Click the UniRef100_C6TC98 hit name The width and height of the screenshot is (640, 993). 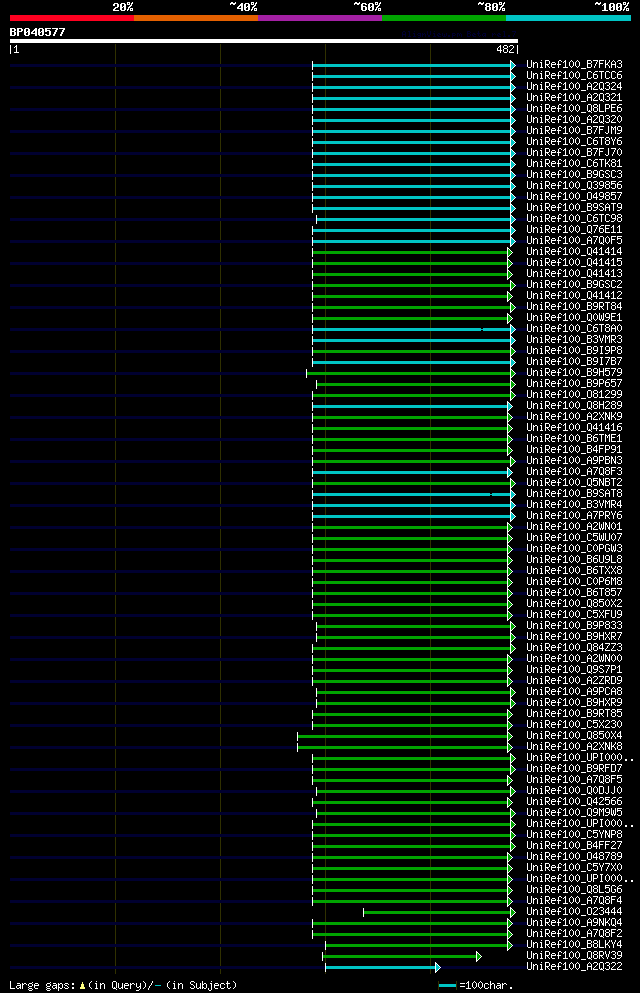(574, 218)
